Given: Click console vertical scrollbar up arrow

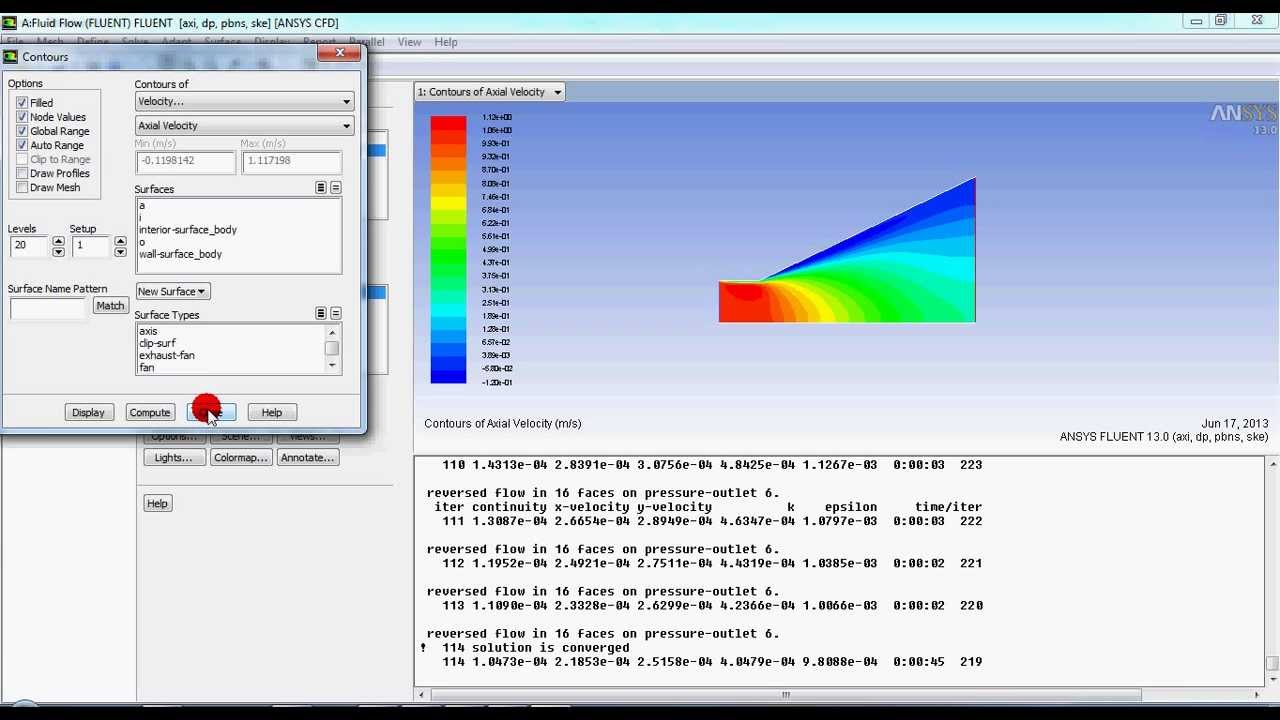Looking at the screenshot, I should [x=1272, y=464].
